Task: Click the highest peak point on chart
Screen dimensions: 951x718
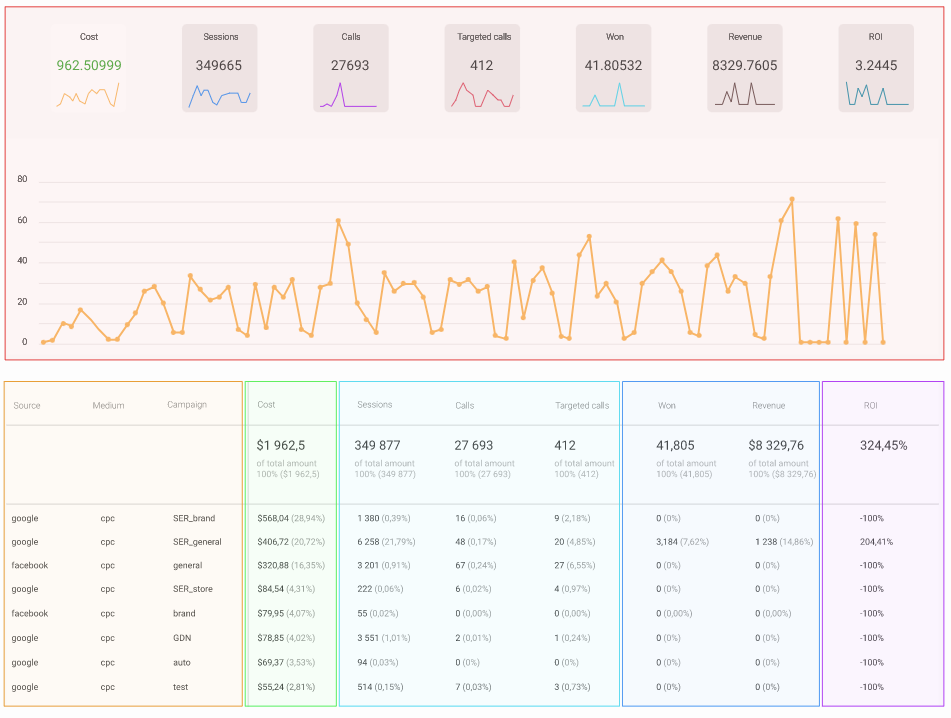Action: click(791, 199)
